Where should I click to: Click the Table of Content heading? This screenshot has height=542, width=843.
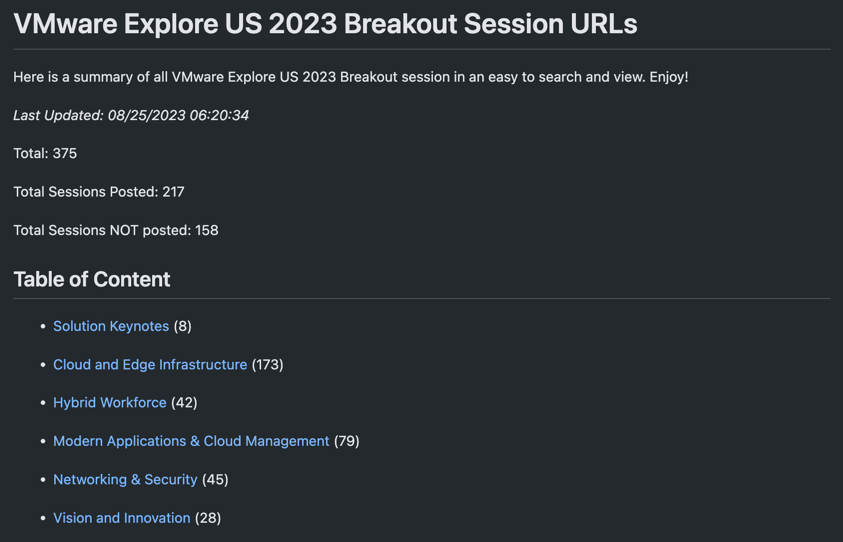92,280
